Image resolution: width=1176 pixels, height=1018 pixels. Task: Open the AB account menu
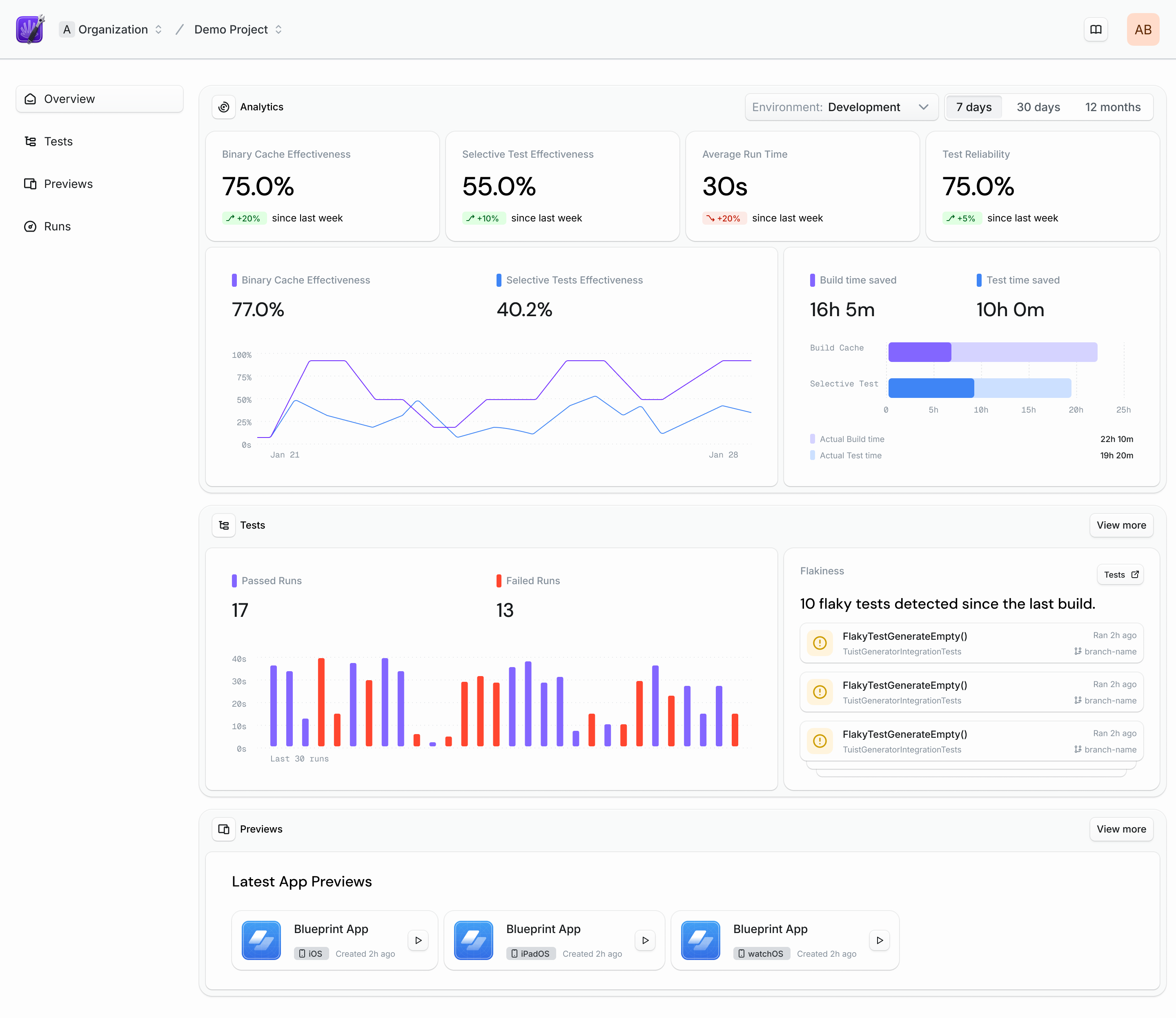[x=1143, y=29]
